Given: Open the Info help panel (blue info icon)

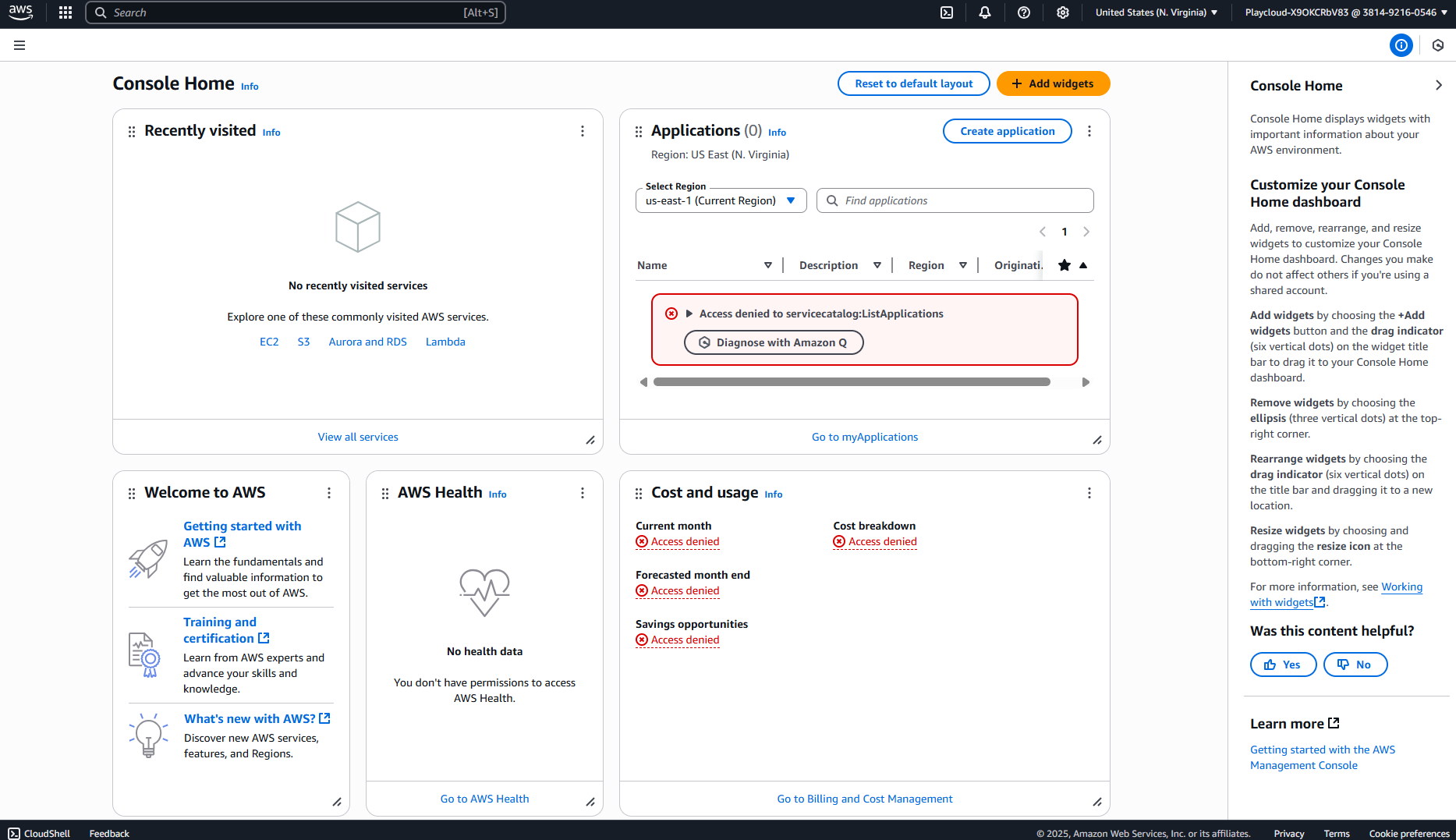Looking at the screenshot, I should pos(1401,45).
